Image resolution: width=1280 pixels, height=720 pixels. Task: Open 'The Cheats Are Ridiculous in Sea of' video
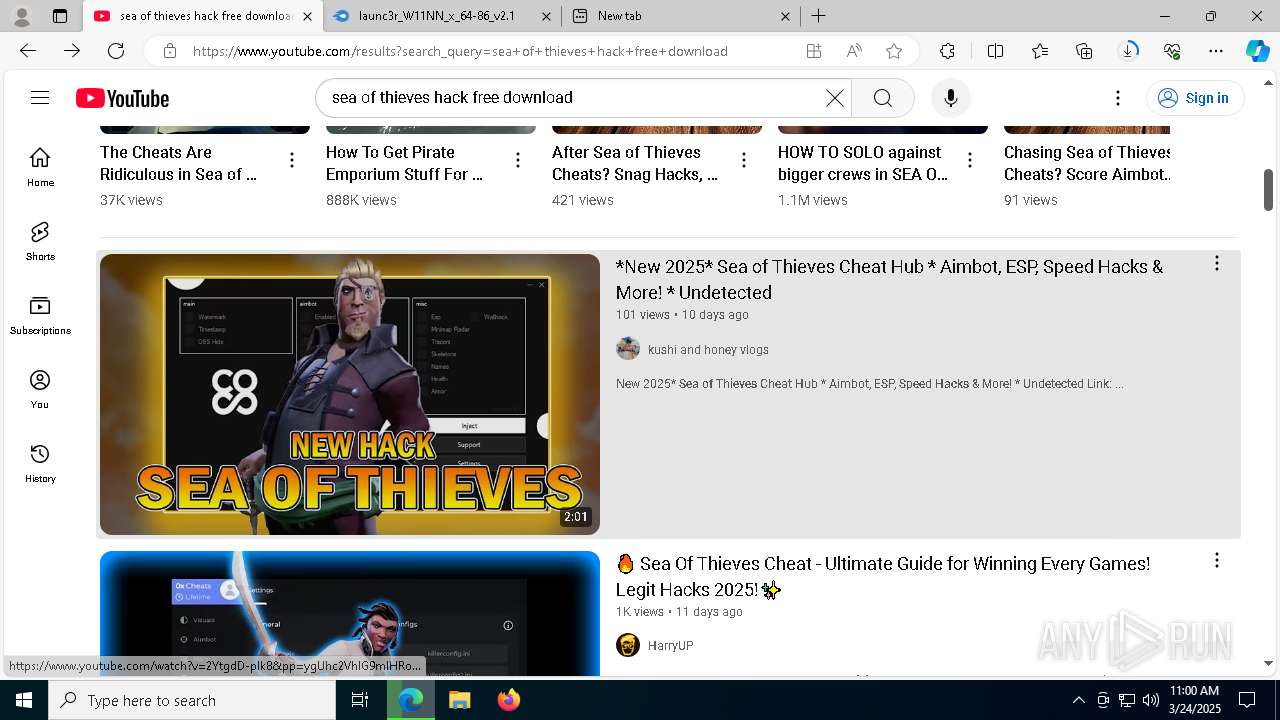pos(179,163)
